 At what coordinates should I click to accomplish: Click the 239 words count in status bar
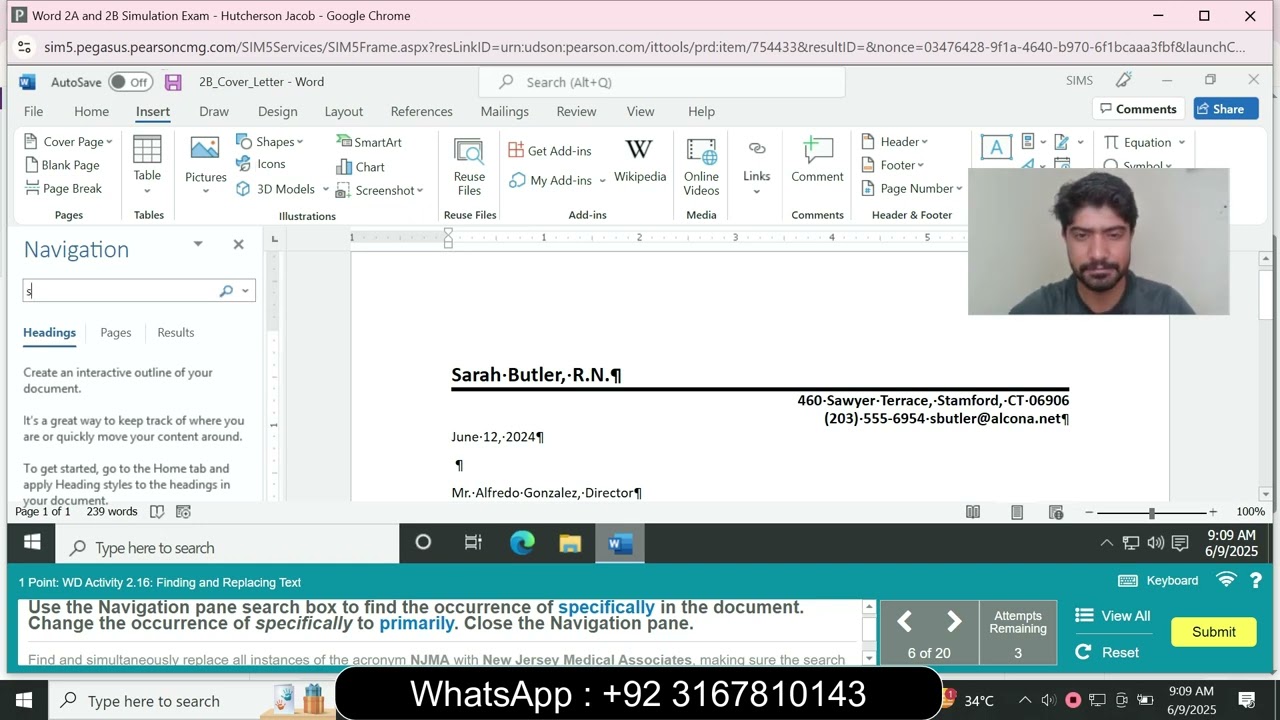[x=112, y=511]
